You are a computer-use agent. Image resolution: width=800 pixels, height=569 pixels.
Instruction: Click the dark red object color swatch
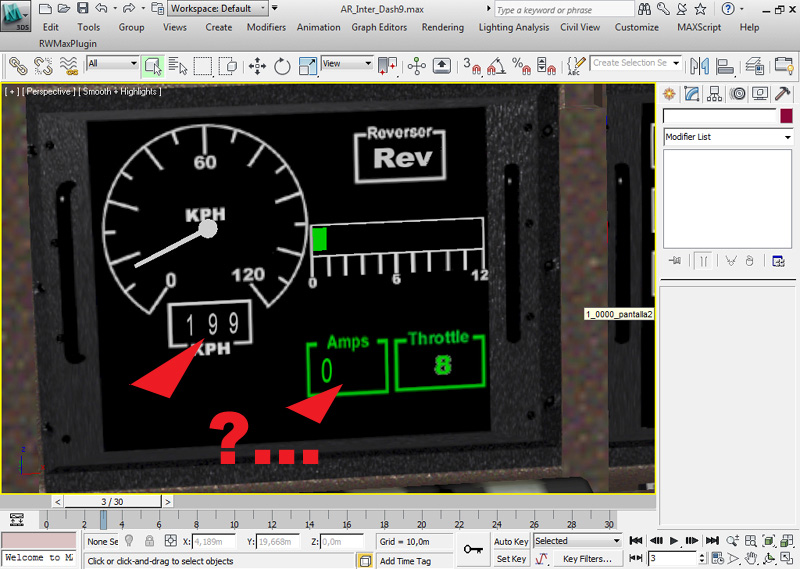786,116
